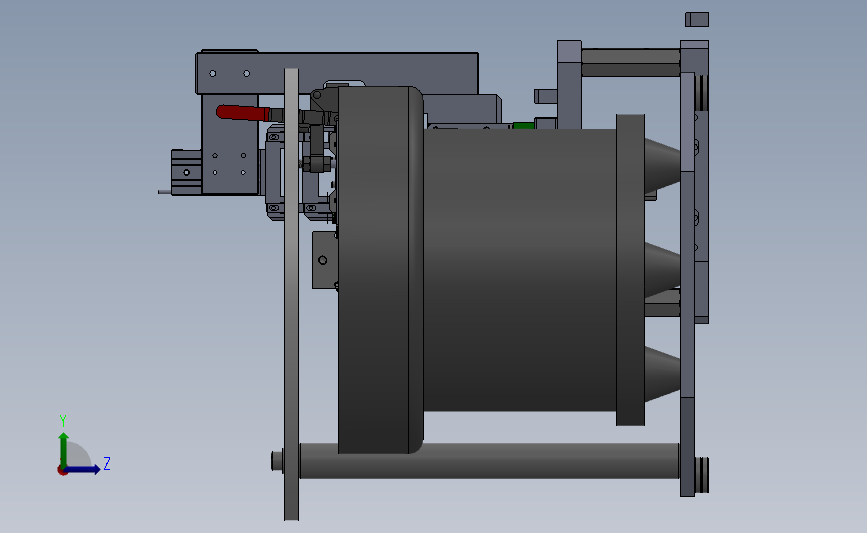Select the large dark drum cylinder body
The image size is (867, 533).
520,270
